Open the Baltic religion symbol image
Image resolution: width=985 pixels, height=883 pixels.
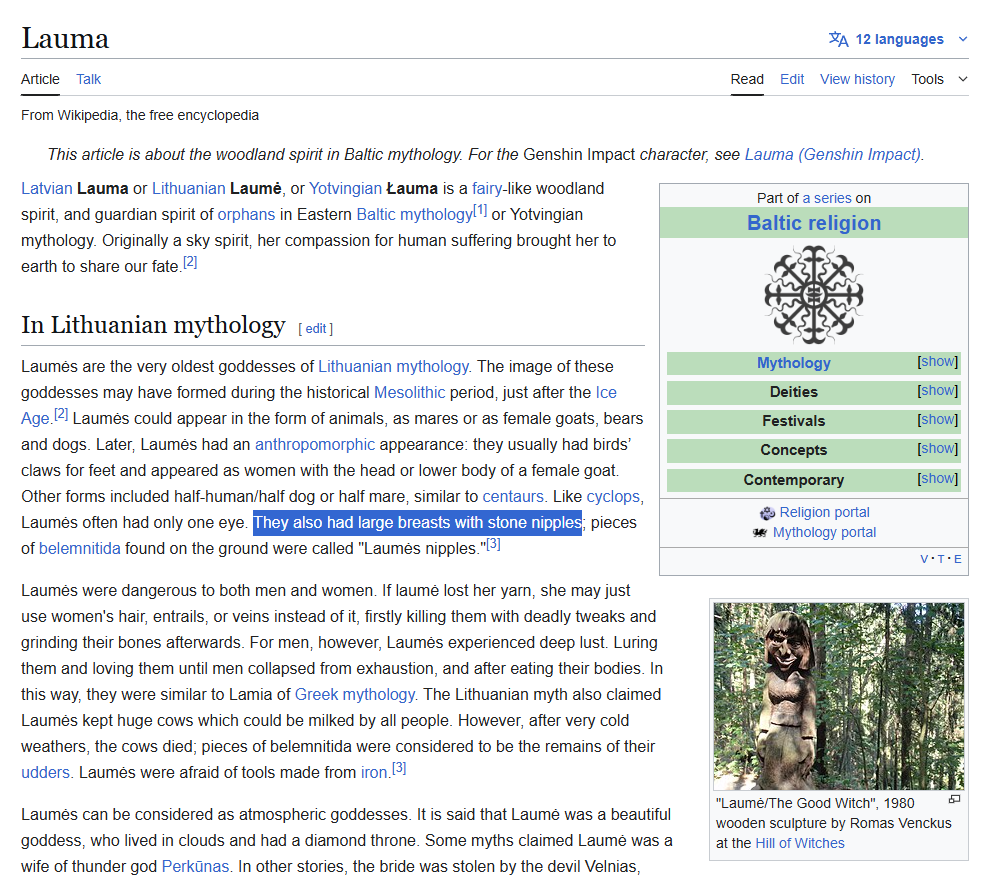pyautogui.click(x=814, y=295)
